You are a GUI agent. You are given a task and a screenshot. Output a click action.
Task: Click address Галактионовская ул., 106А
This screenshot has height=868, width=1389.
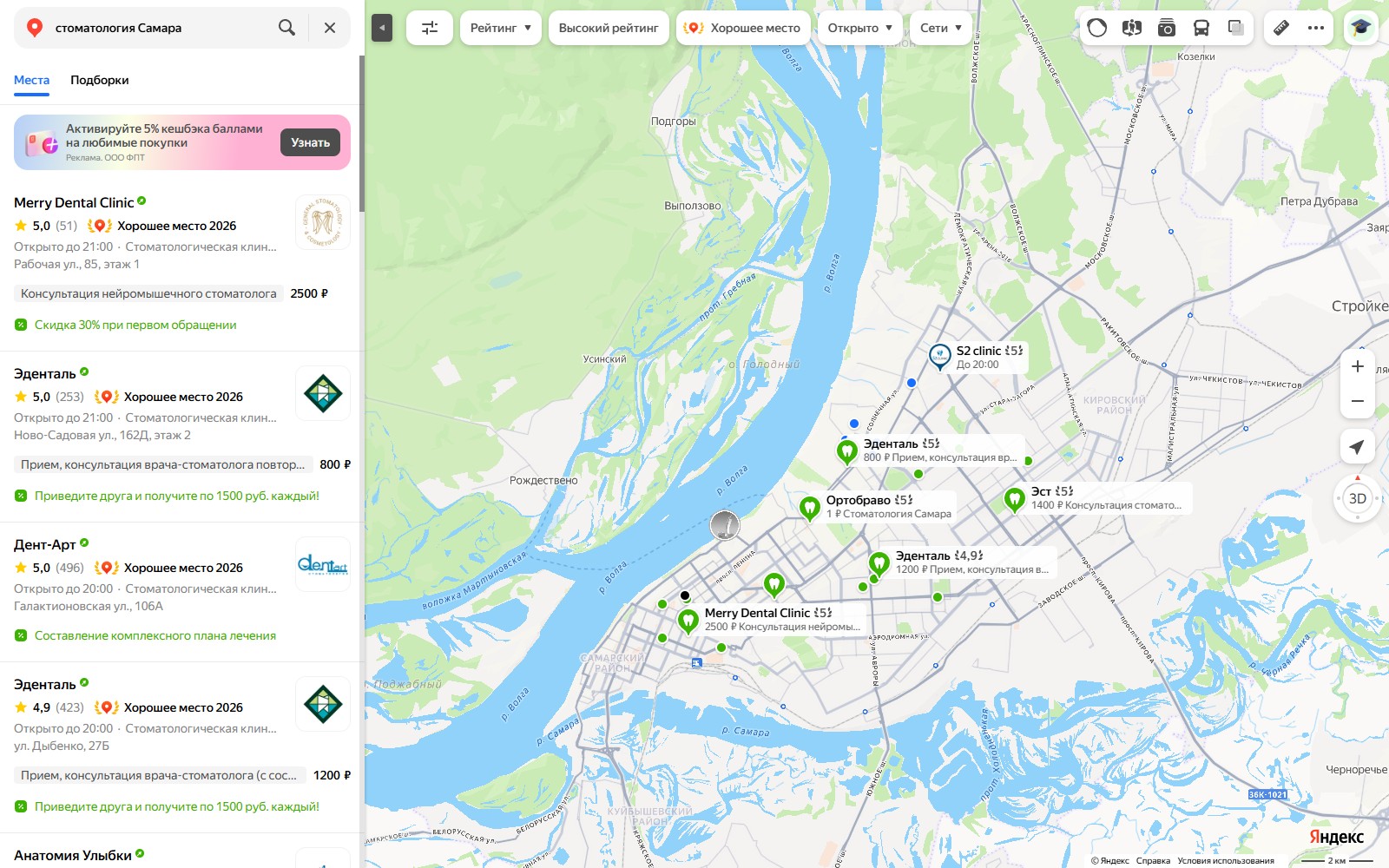(x=89, y=606)
